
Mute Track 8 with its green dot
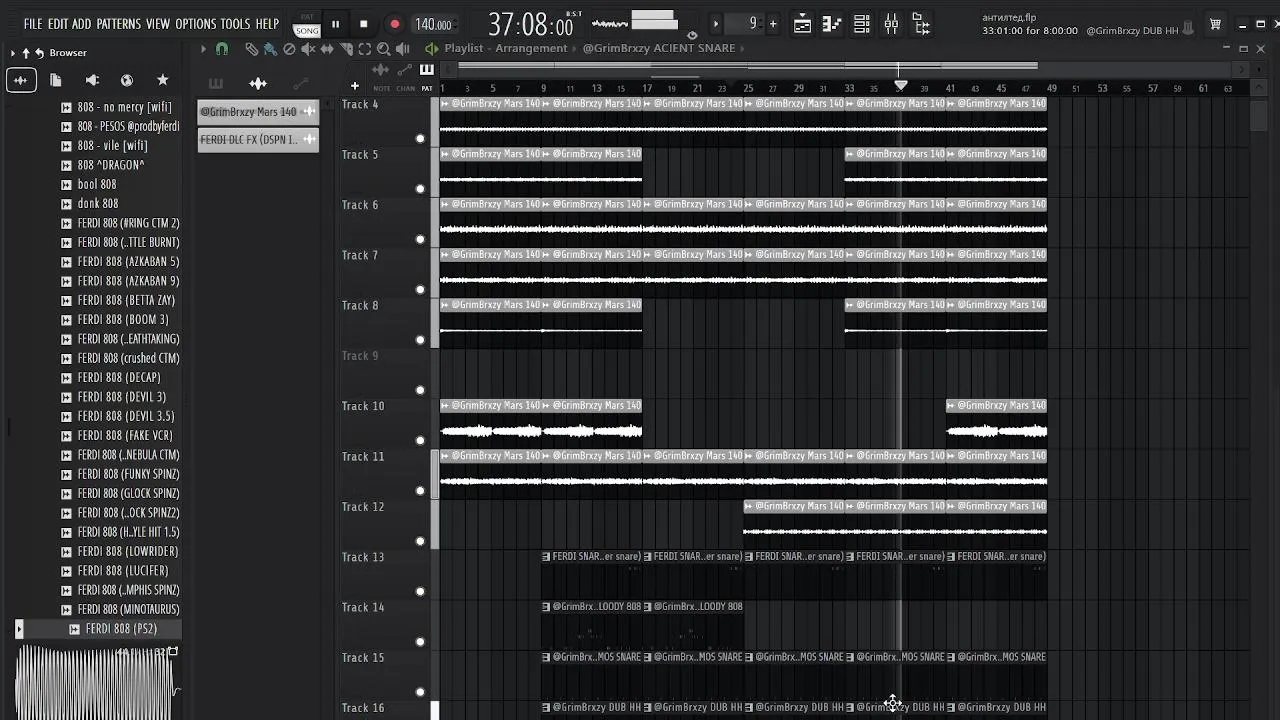[x=420, y=339]
